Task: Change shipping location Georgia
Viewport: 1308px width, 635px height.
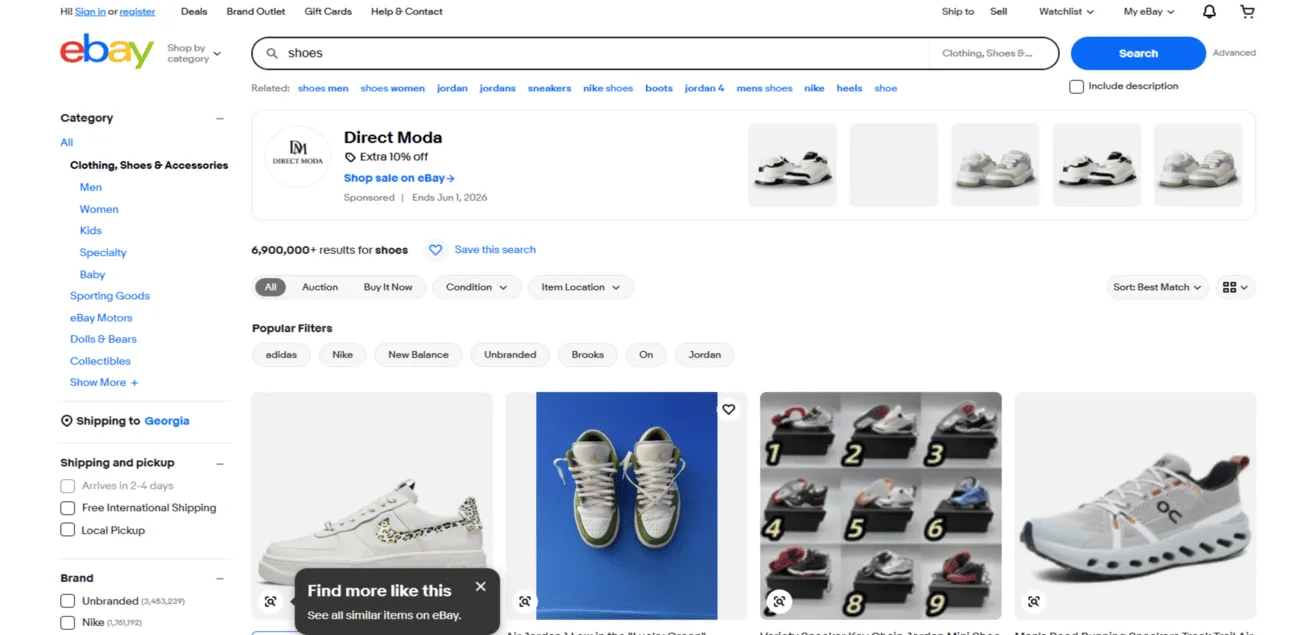Action: point(167,421)
